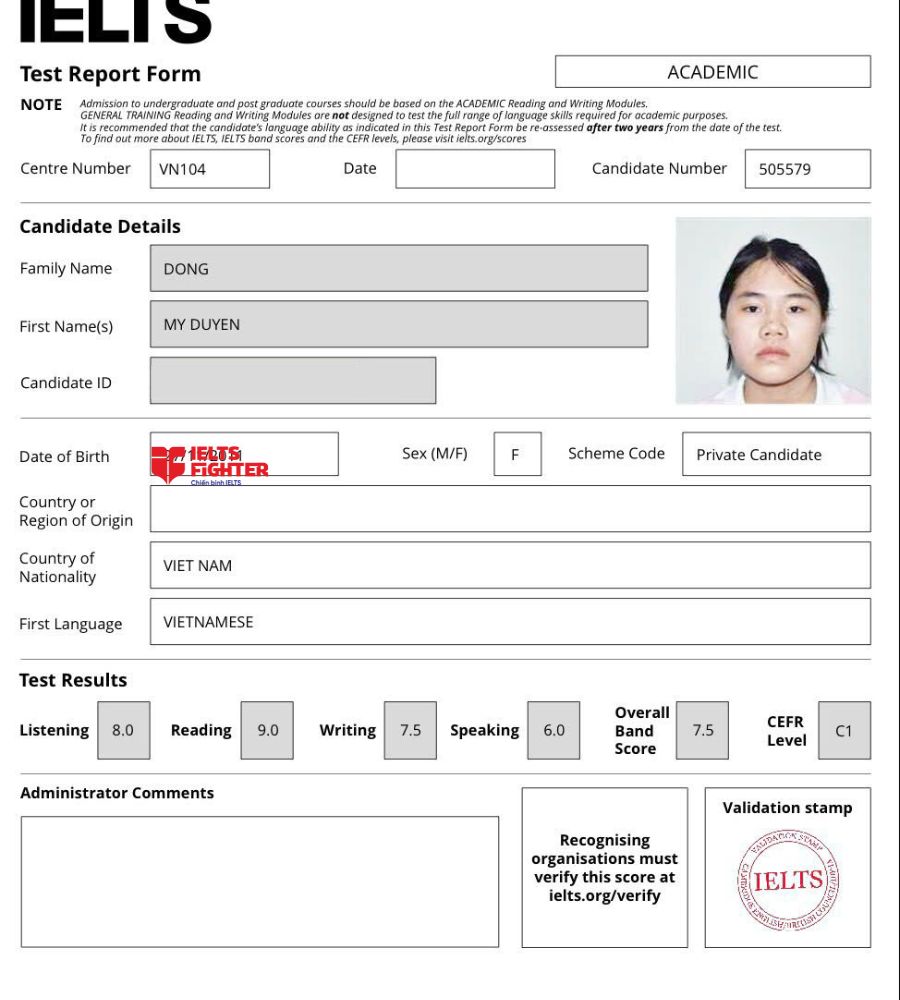
Task: Click the Family Name field DONG
Action: pyautogui.click(x=399, y=268)
